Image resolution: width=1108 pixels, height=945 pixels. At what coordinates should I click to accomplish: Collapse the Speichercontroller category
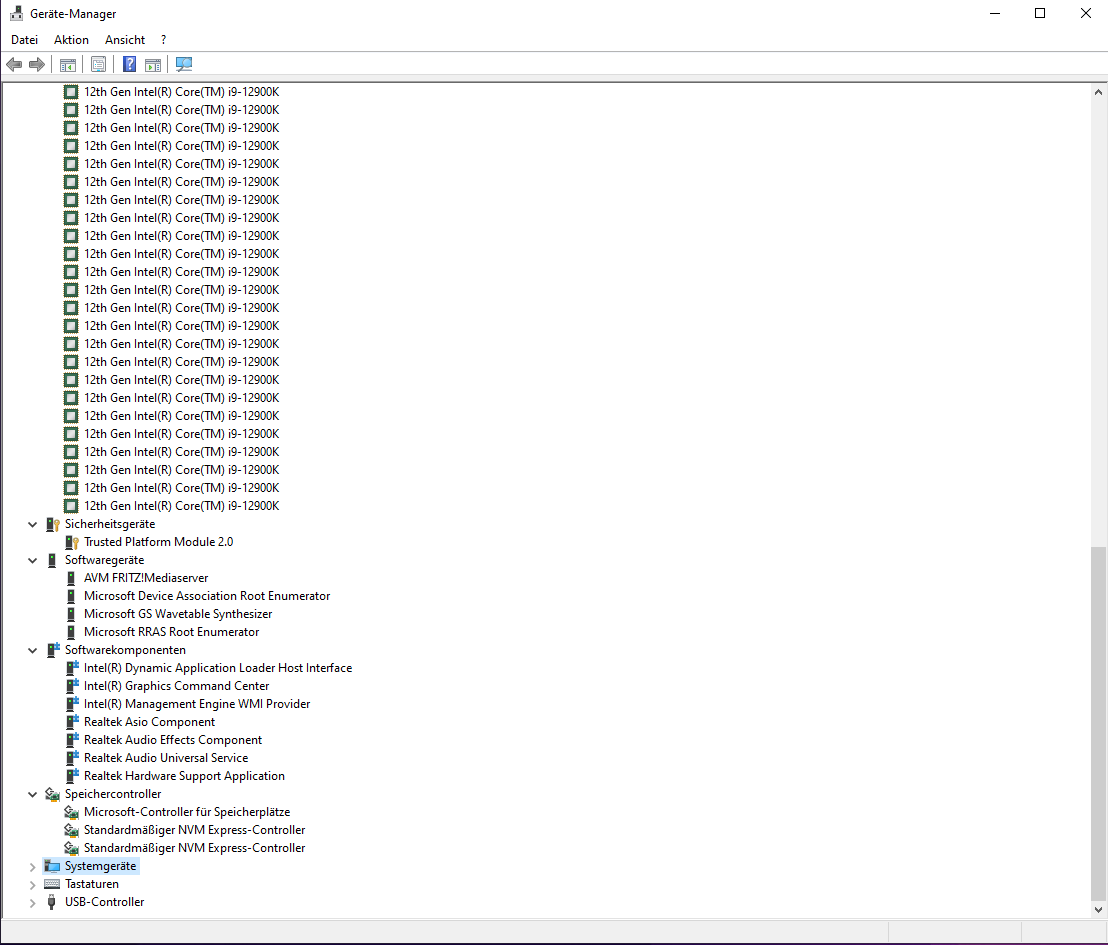33,794
